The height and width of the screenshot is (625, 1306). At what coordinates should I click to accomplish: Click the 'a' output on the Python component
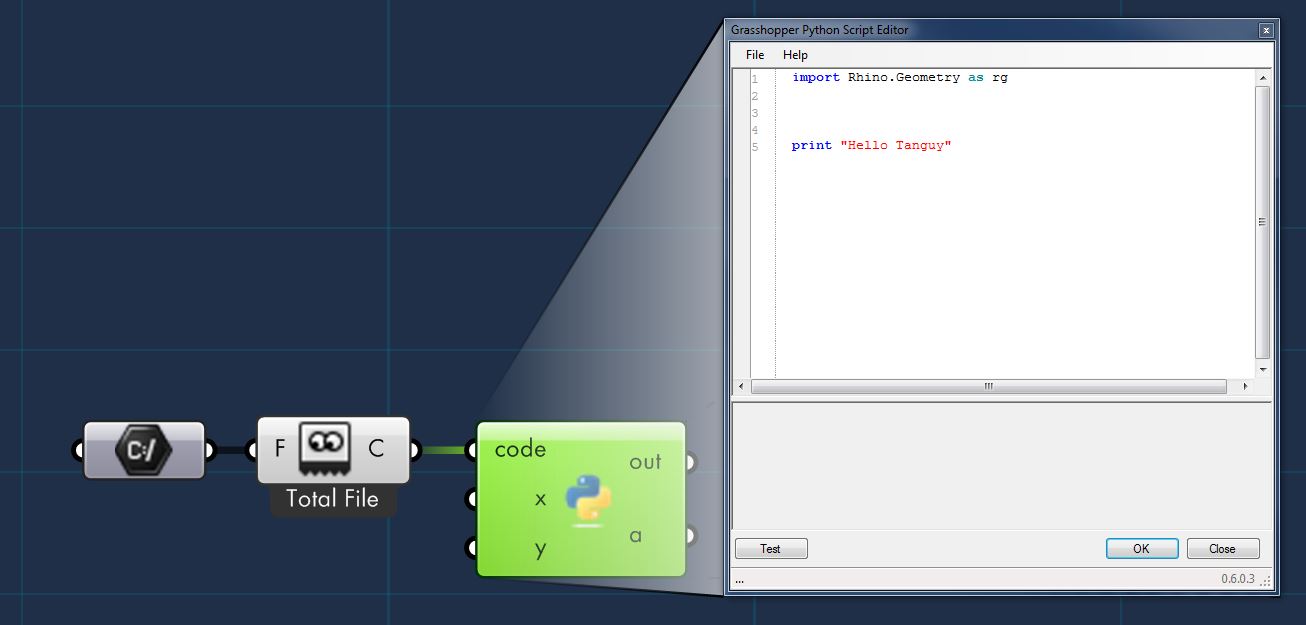(x=636, y=536)
